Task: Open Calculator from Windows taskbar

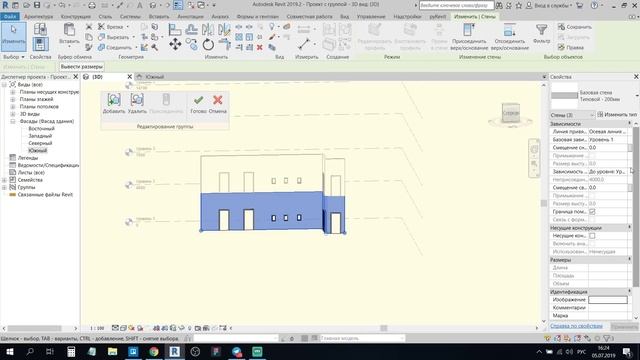Action: point(71,351)
